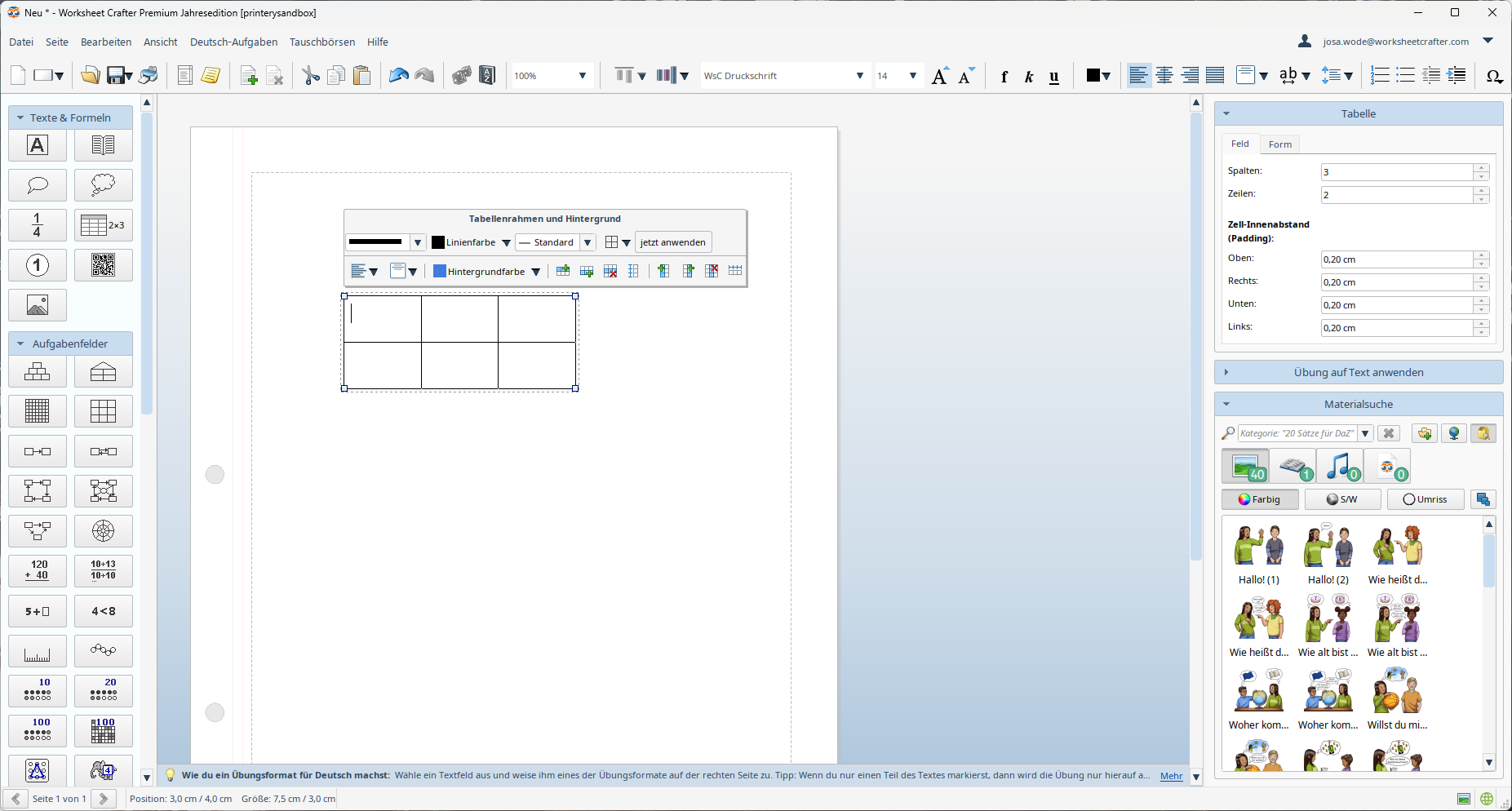Screen dimensions: 1512x811
Task: Open the Deutsch-Aufgaben menu
Action: pos(233,42)
